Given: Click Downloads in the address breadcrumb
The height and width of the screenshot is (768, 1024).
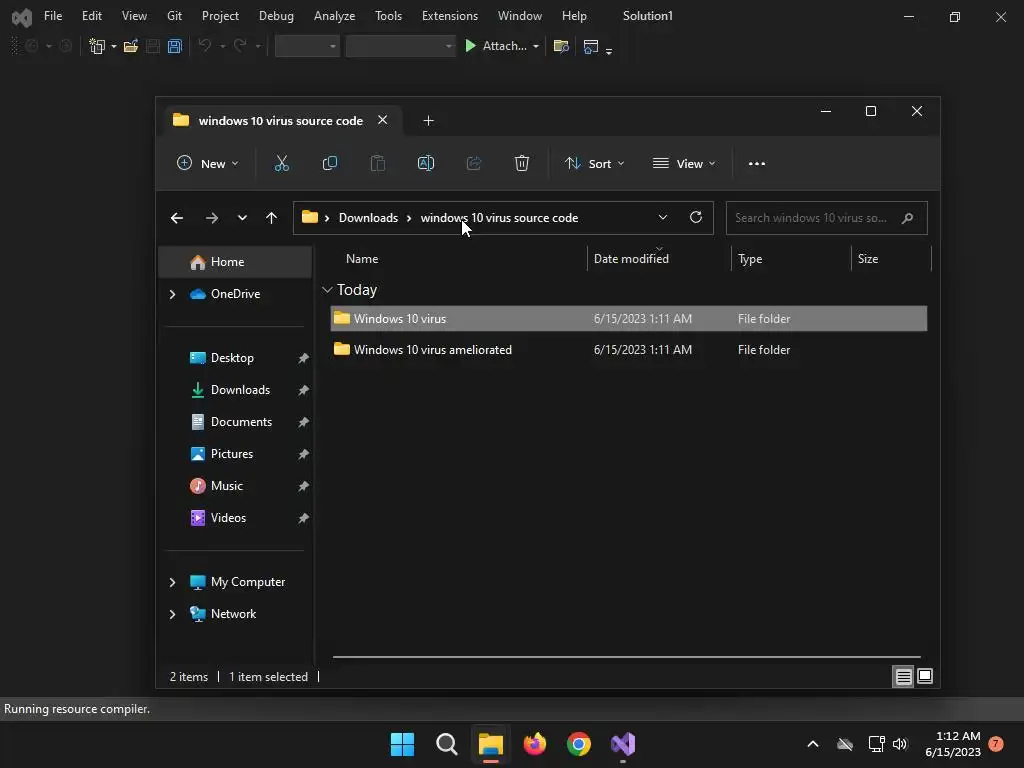Looking at the screenshot, I should tap(368, 218).
